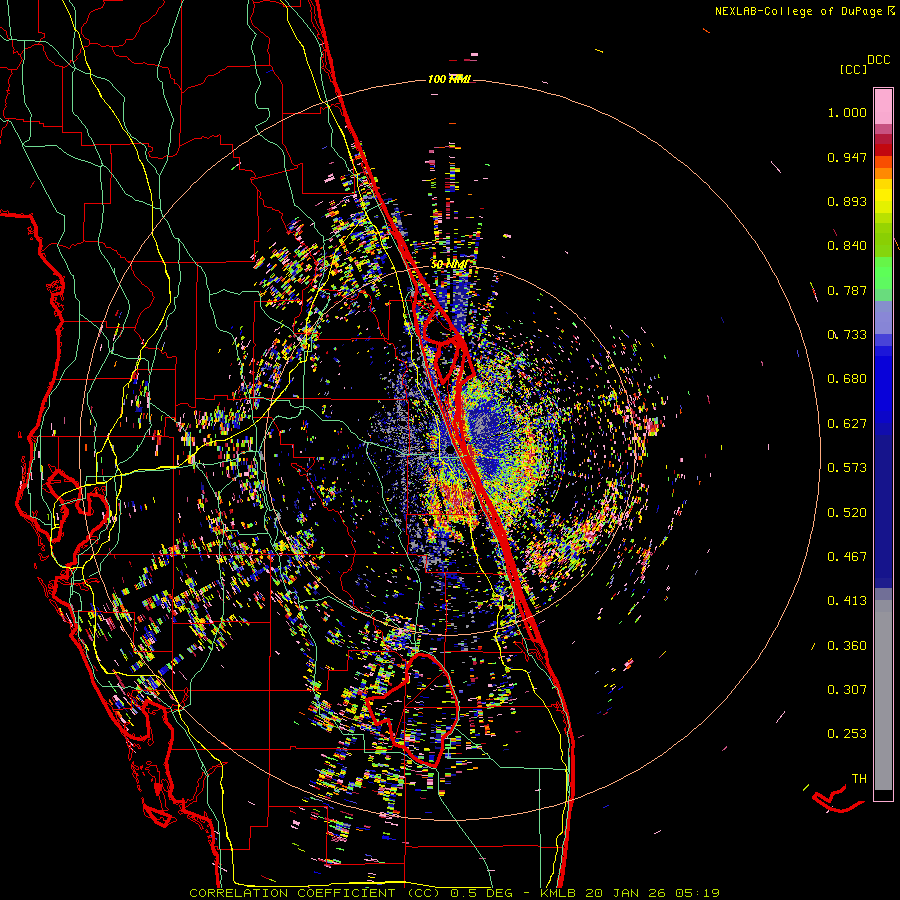The image size is (900, 900).
Task: Select the 0.627 legend value
Action: tap(847, 424)
